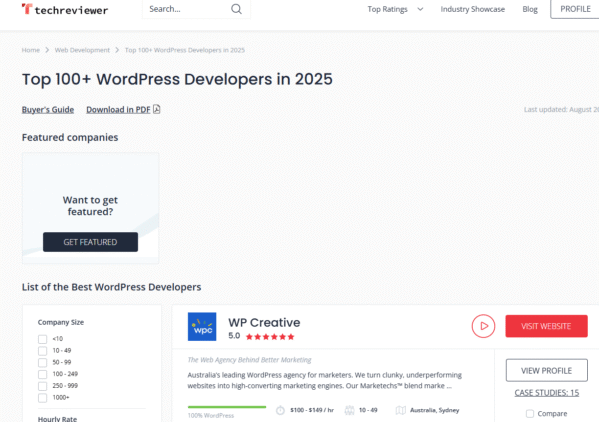Click the 5.0 rating score

point(234,336)
